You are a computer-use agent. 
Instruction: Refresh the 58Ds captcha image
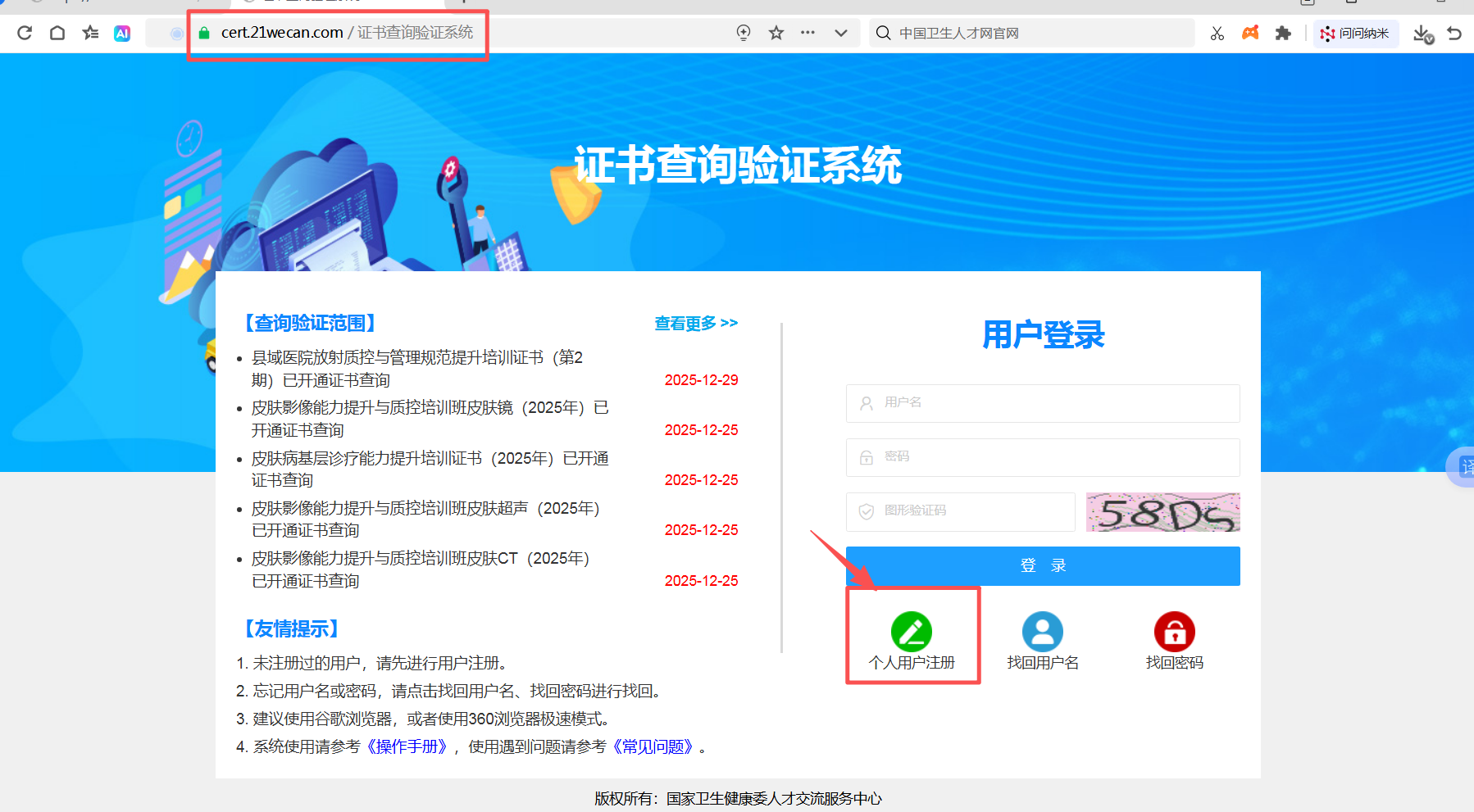(1162, 512)
